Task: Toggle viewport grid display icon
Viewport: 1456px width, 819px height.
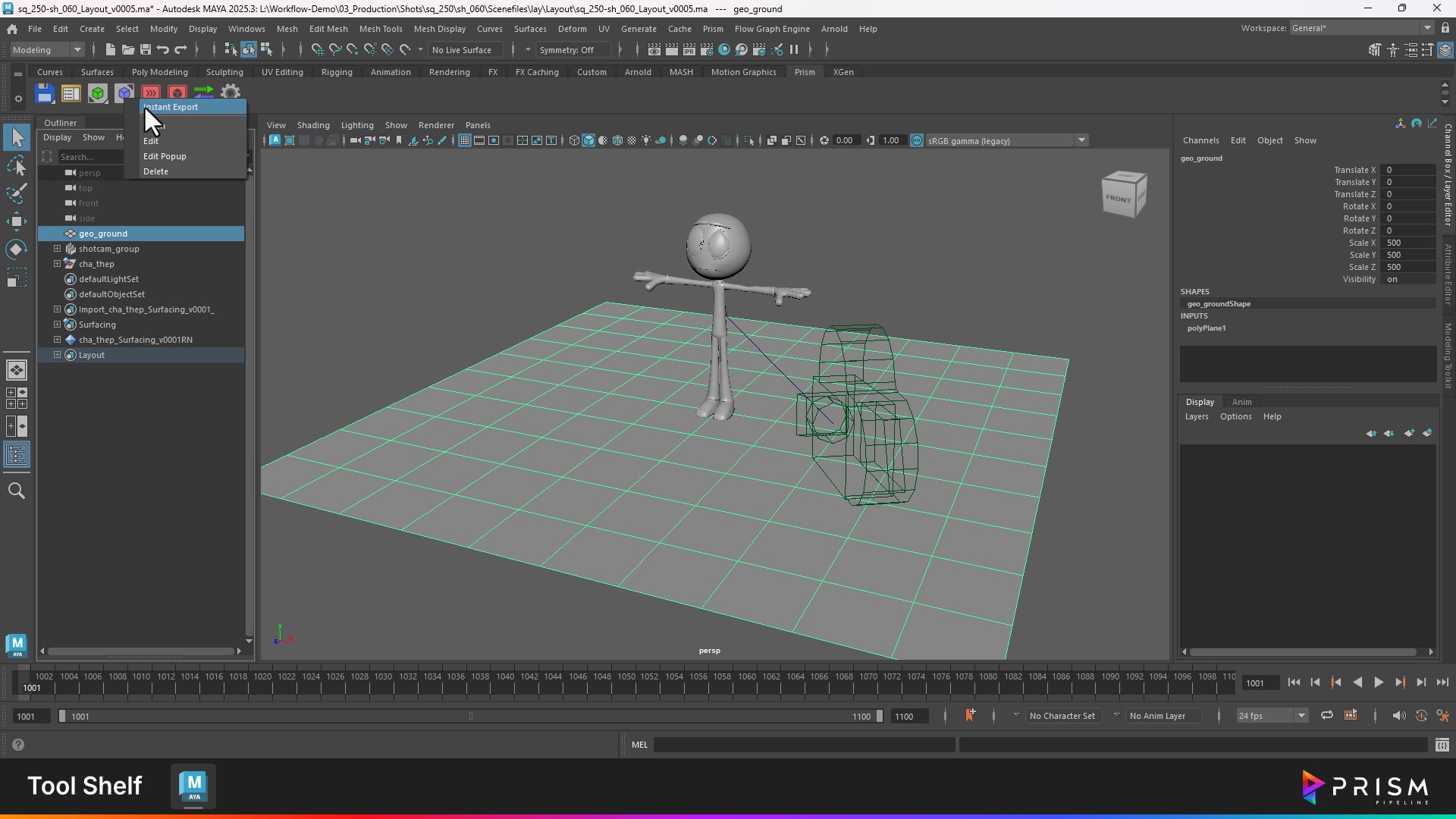Action: pyautogui.click(x=464, y=140)
